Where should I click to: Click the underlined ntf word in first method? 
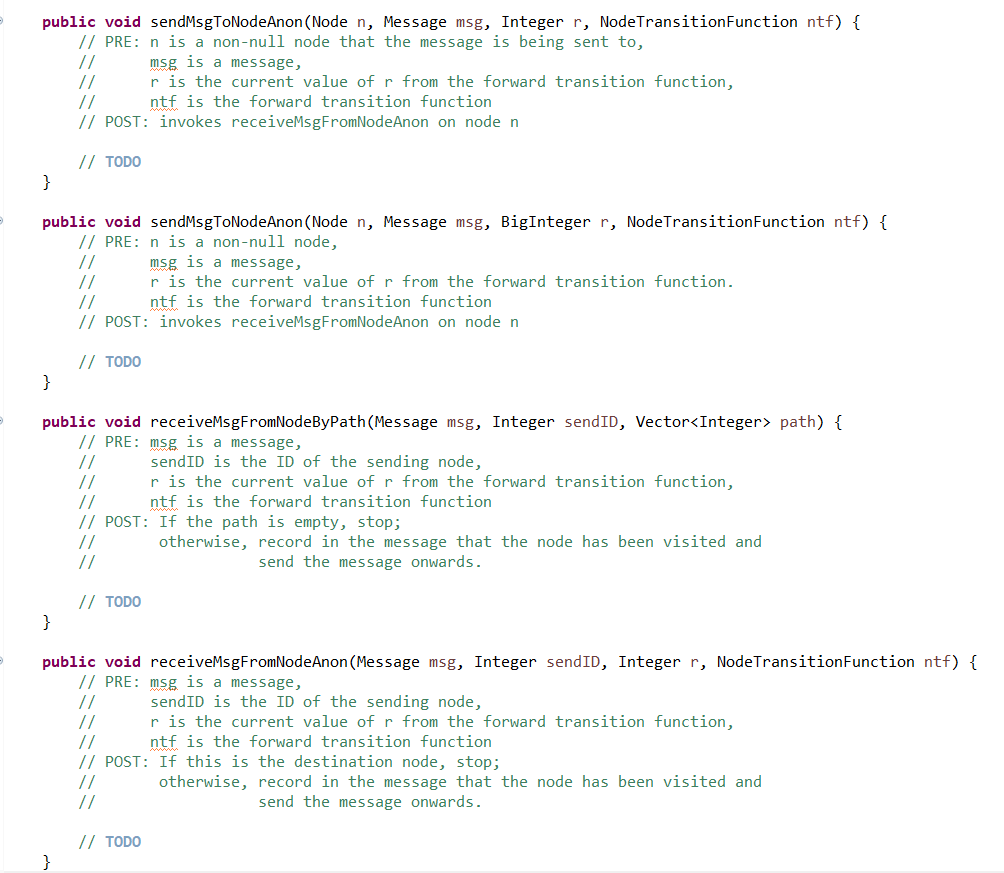163,101
